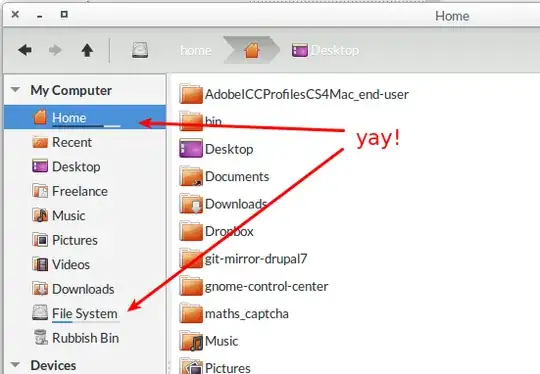Select the bin folder icon

190,121
